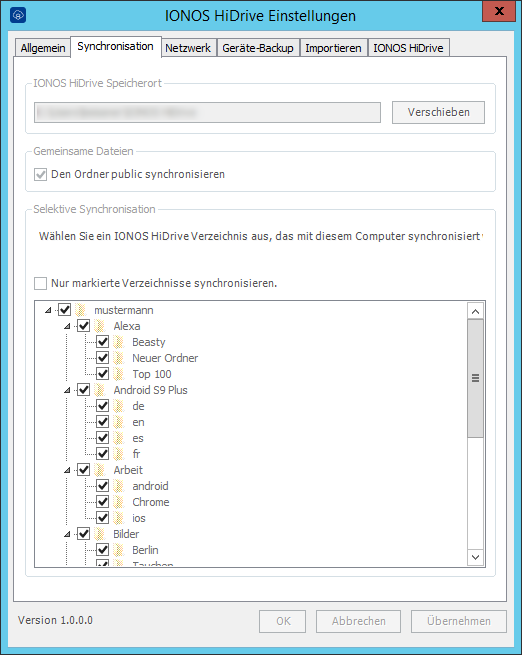Click the fr folder icon
Image resolution: width=522 pixels, height=655 pixels.
(119, 454)
